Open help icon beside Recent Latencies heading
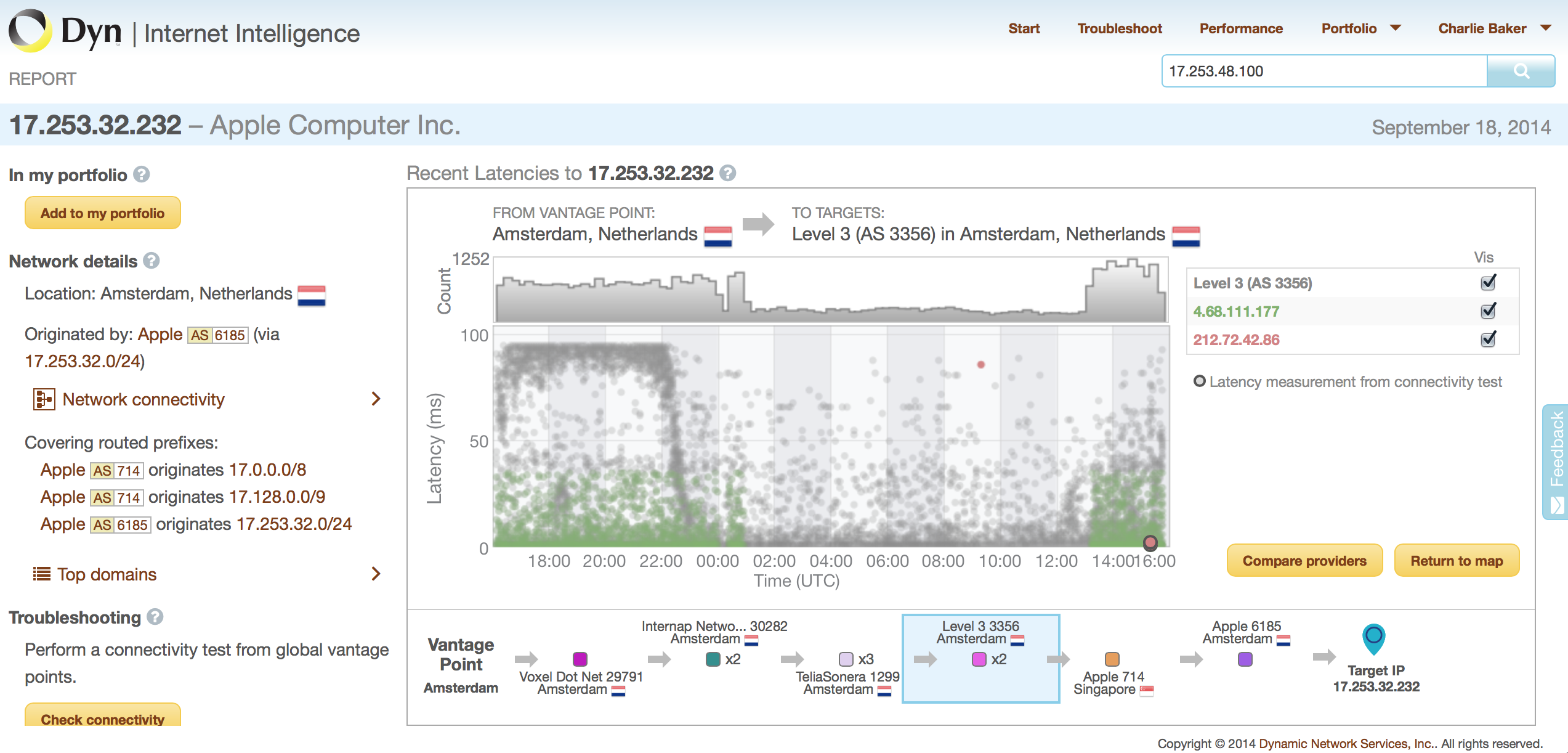This screenshot has height=753, width=1568. tap(728, 173)
